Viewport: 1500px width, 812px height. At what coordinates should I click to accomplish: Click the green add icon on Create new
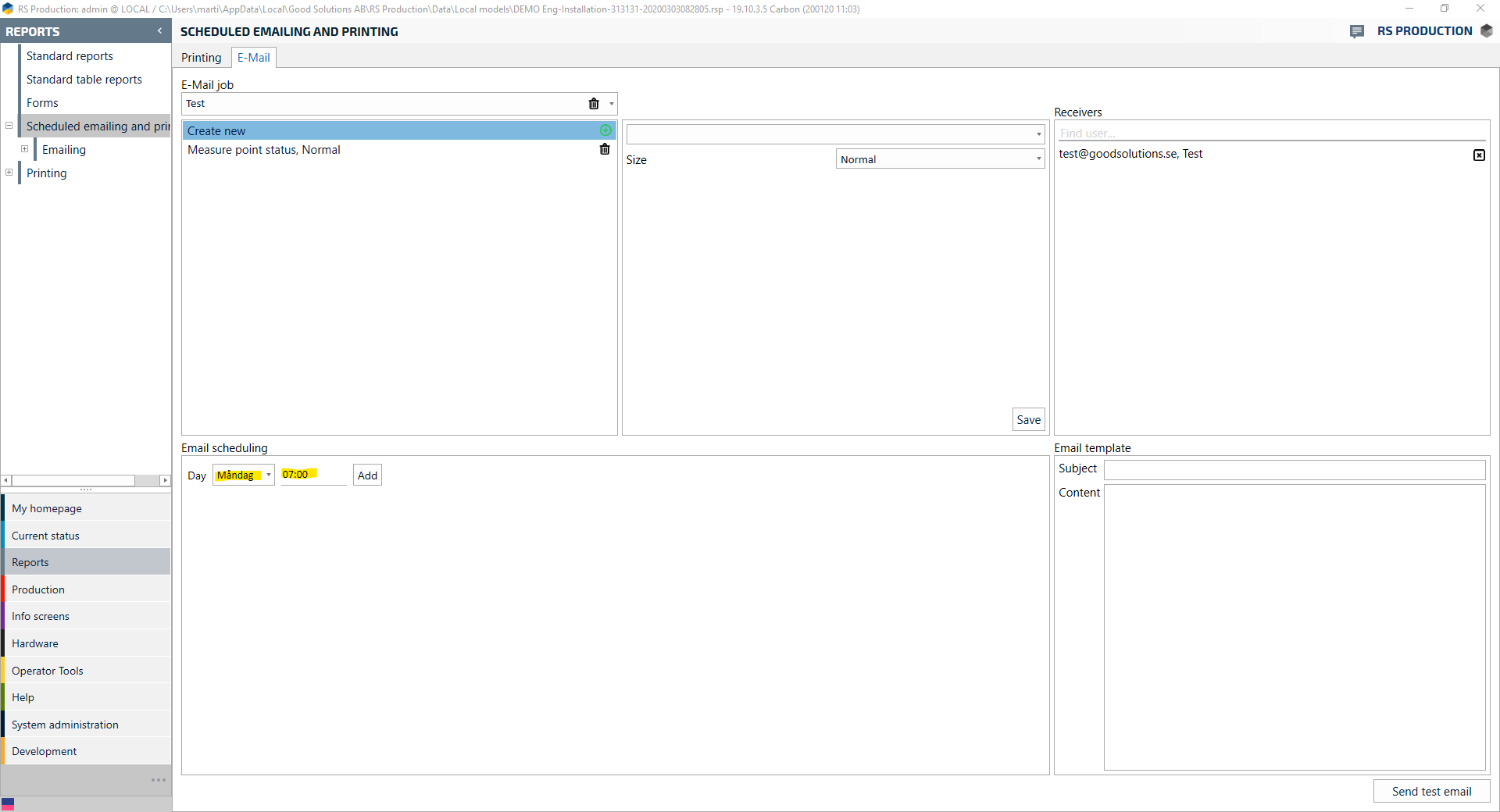(605, 130)
